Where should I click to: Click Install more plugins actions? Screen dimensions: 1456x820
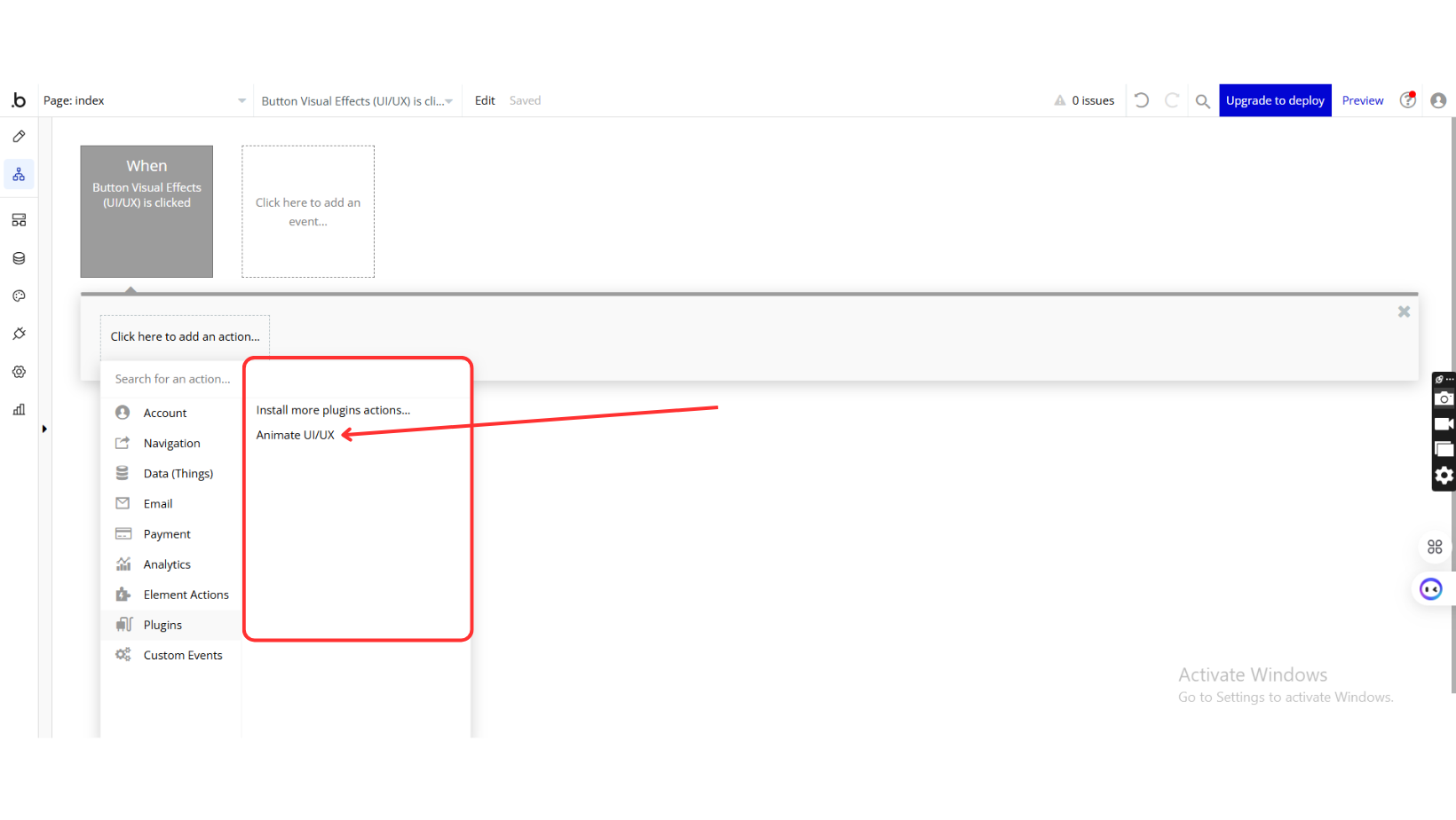coord(333,410)
